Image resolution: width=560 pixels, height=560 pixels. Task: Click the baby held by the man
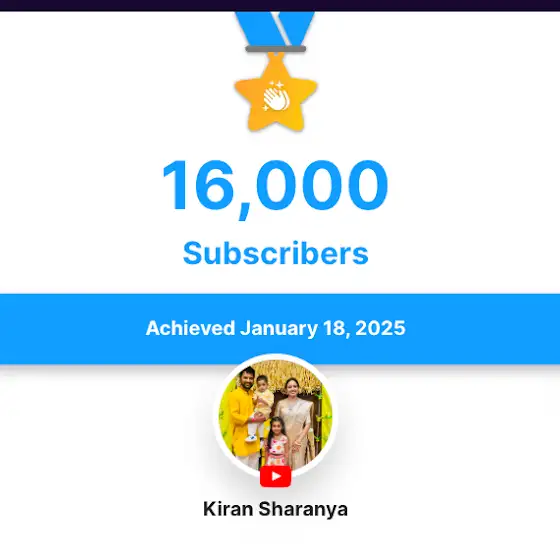click(262, 400)
